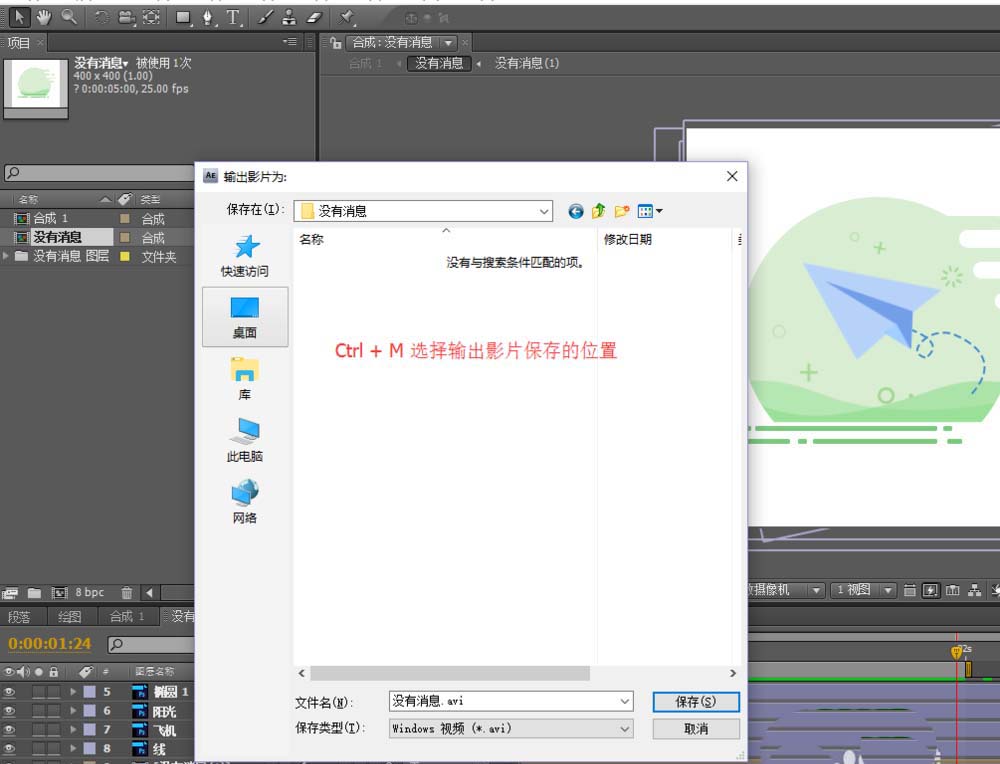Image resolution: width=1000 pixels, height=764 pixels.
Task: Click the 保存 save button
Action: coord(694,701)
